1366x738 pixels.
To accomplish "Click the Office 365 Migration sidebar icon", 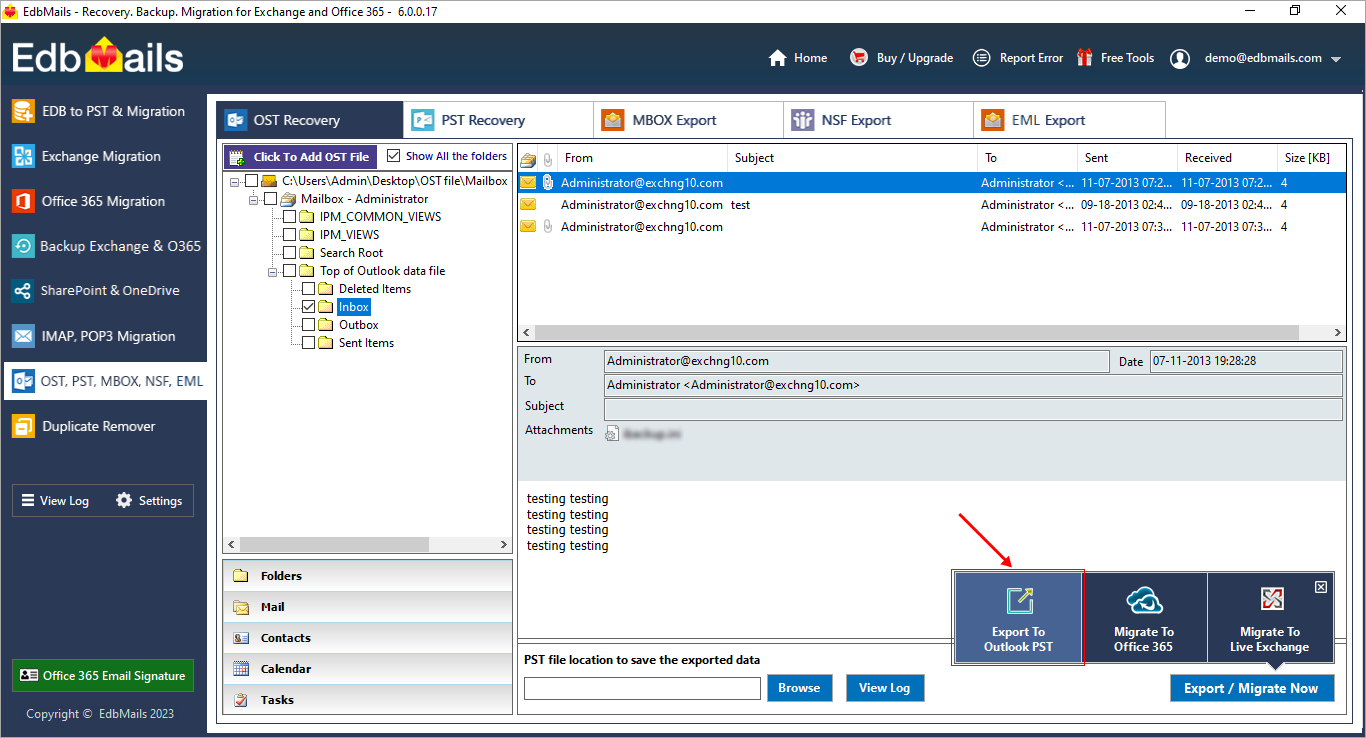I will [23, 201].
